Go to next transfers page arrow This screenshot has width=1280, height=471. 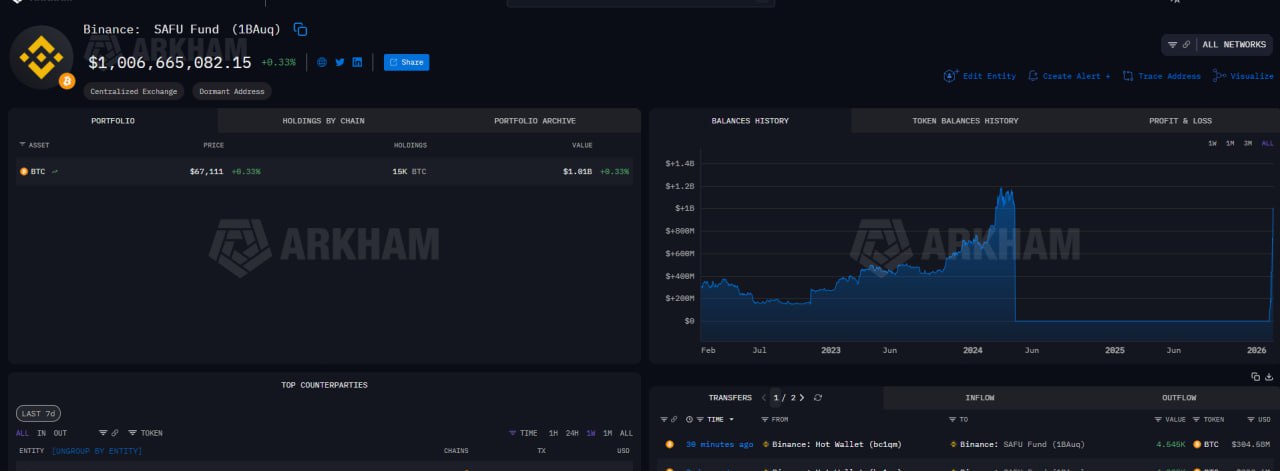point(801,398)
